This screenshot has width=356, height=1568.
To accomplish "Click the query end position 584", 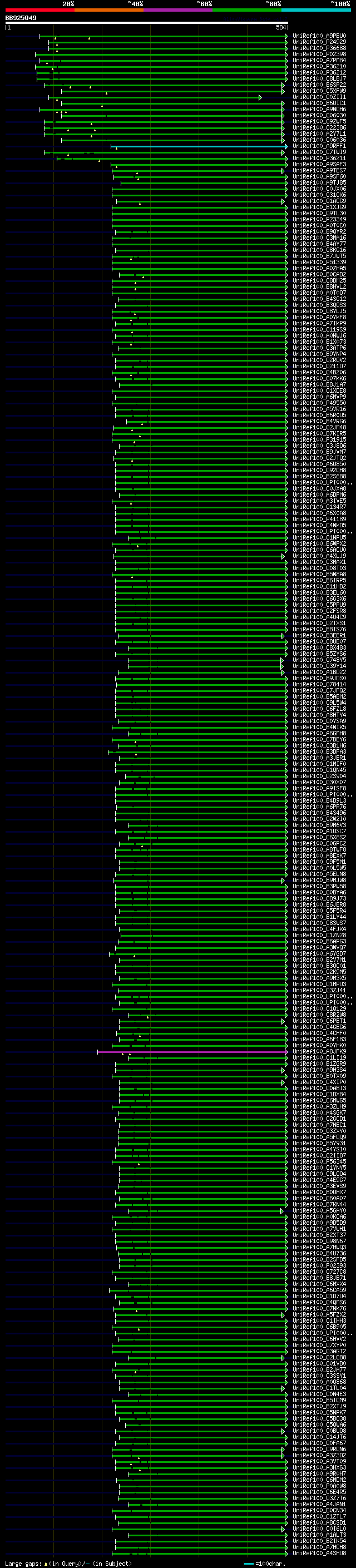I will (281, 27).
